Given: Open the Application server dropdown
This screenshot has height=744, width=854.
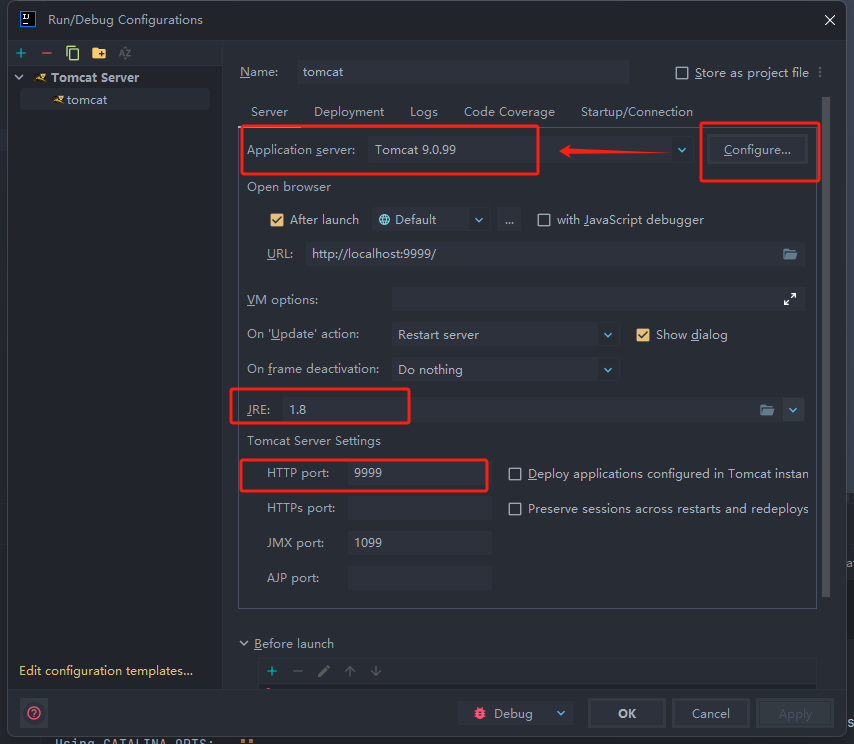Looking at the screenshot, I should (682, 150).
